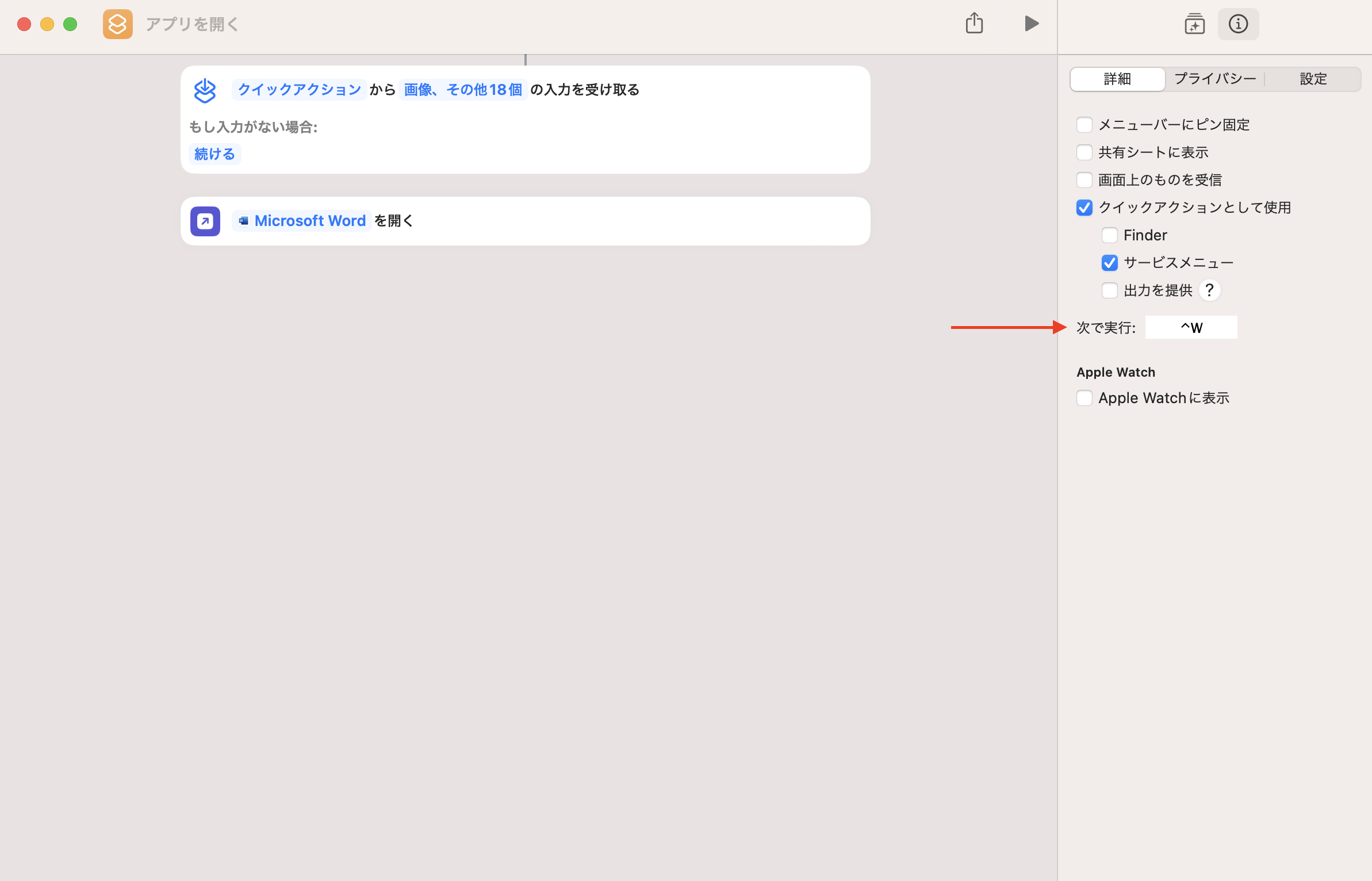This screenshot has width=1372, height=881.
Task: Open the 画像、その他18個 input types dropdown
Action: pos(462,90)
